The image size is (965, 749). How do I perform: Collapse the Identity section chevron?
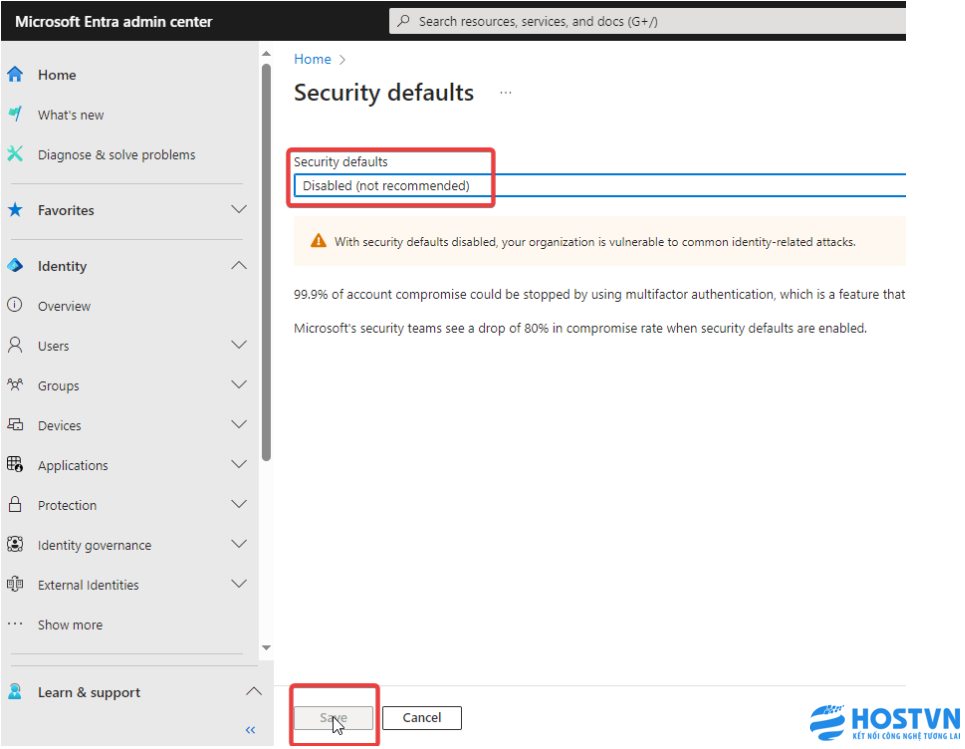[x=239, y=265]
